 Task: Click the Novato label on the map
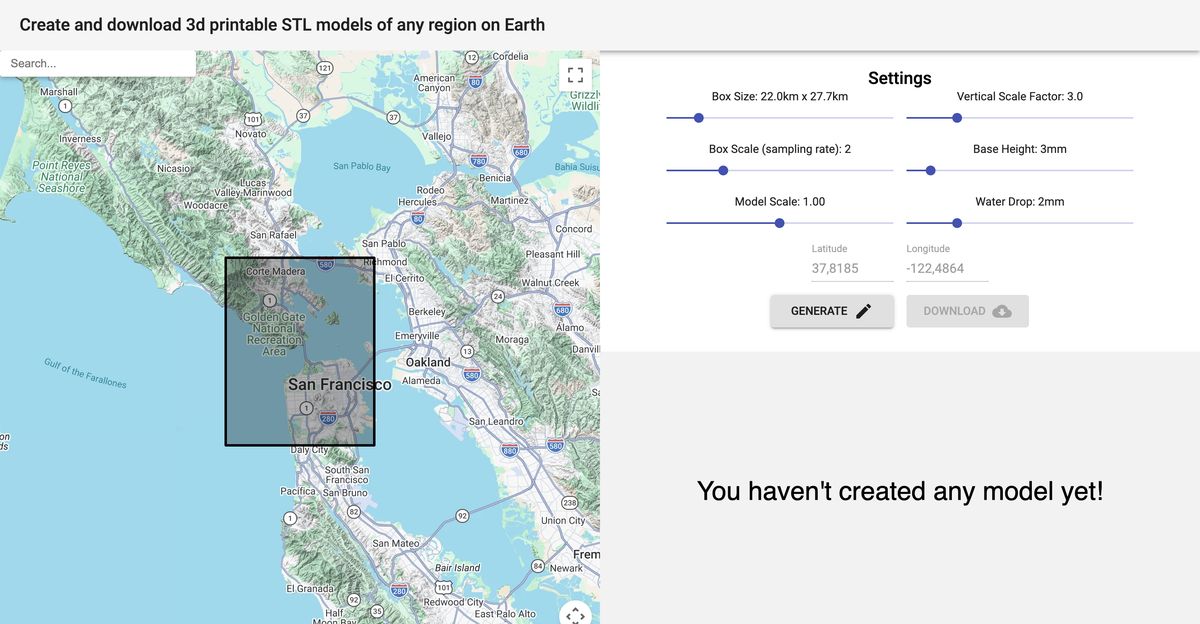click(250, 133)
